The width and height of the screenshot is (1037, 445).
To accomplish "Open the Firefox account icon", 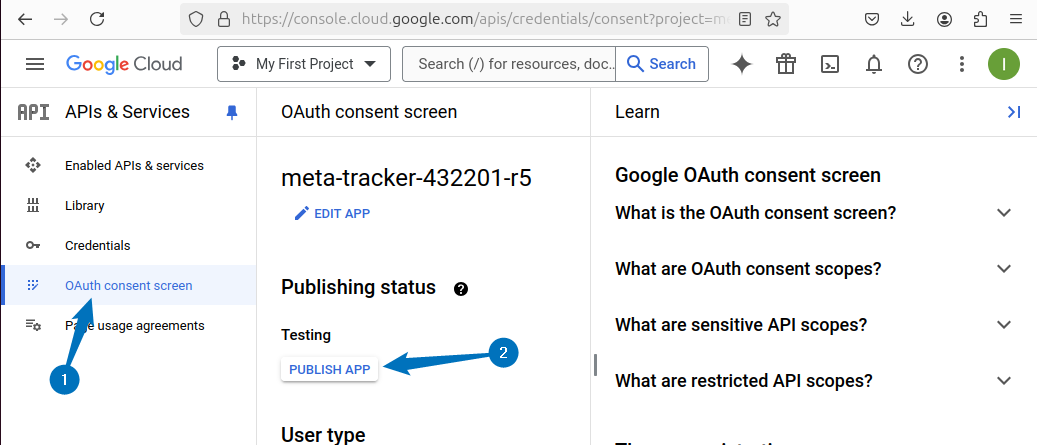I will [x=944, y=19].
